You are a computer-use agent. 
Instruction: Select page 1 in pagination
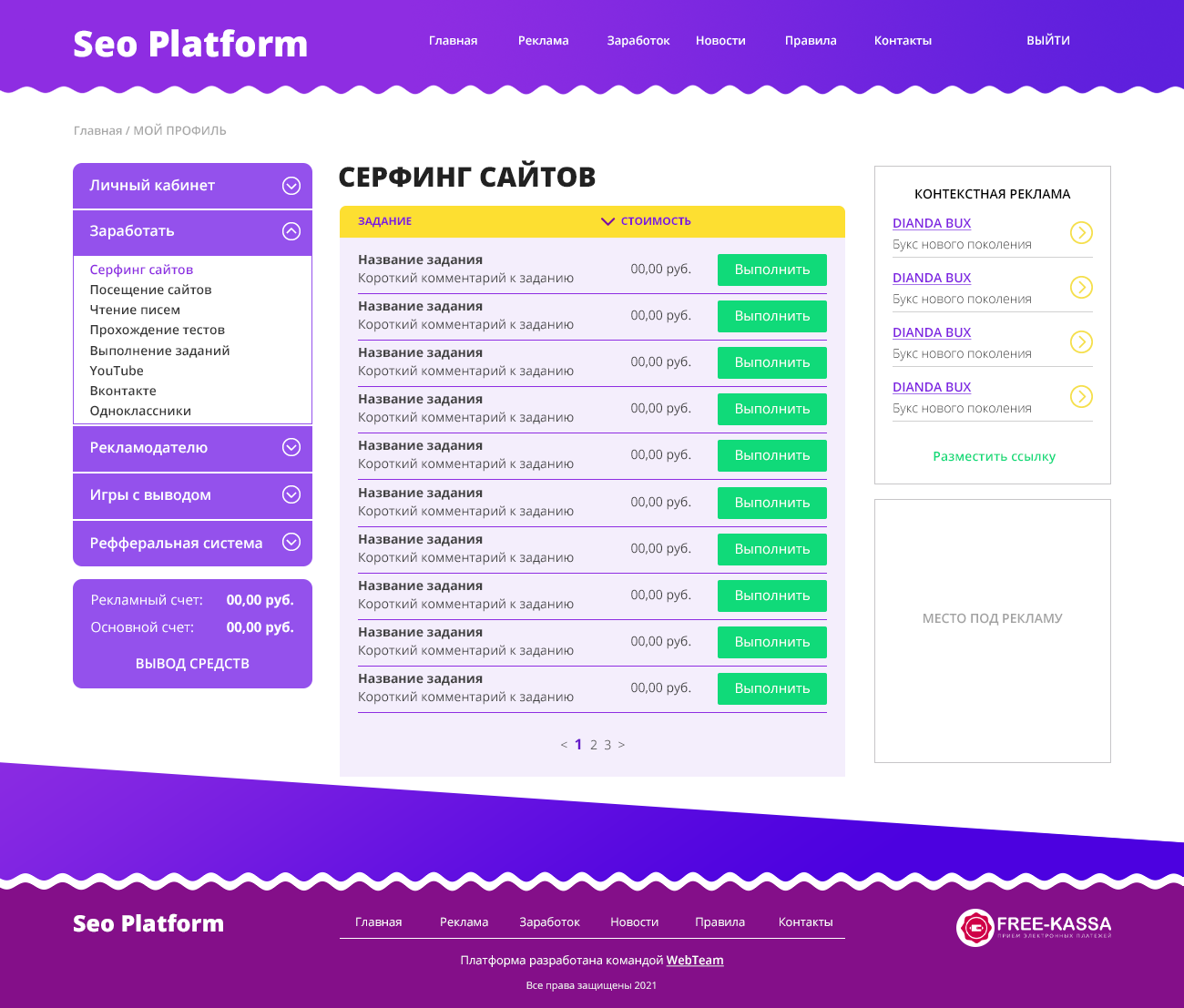pyautogui.click(x=578, y=745)
